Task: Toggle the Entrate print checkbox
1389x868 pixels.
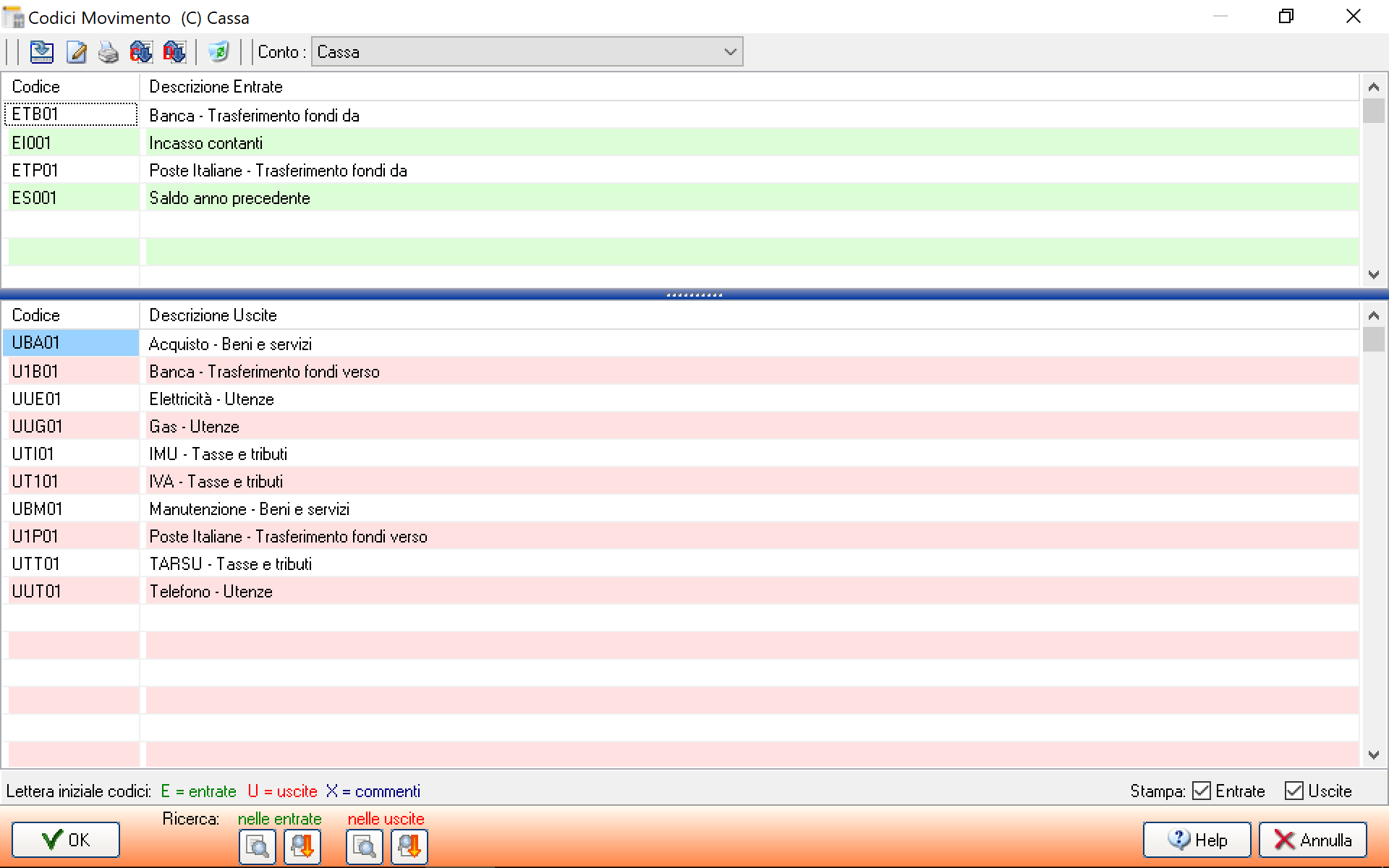Action: click(1202, 791)
